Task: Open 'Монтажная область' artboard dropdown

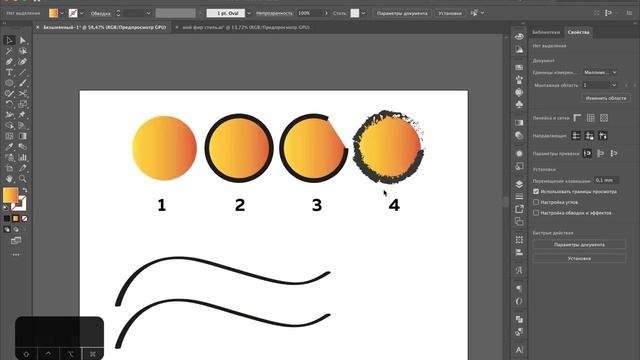Action: 600,85
